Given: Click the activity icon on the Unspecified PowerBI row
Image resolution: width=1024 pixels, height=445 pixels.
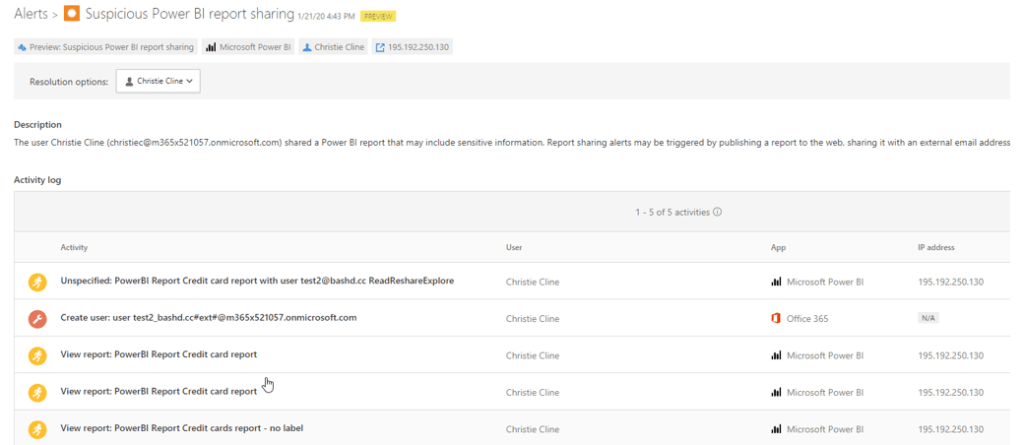Looking at the screenshot, I should (37, 282).
